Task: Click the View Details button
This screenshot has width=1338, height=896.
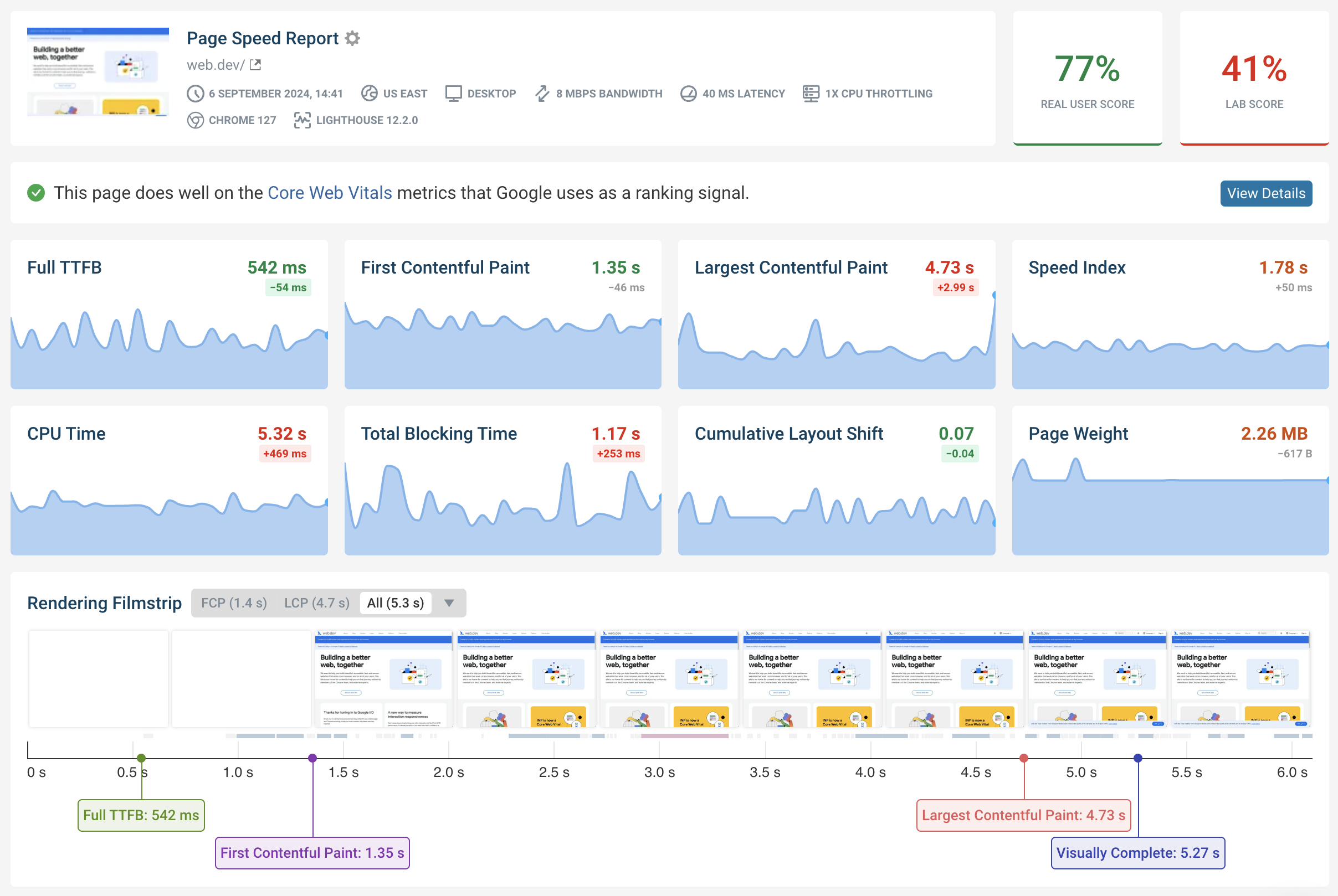Action: [x=1266, y=193]
